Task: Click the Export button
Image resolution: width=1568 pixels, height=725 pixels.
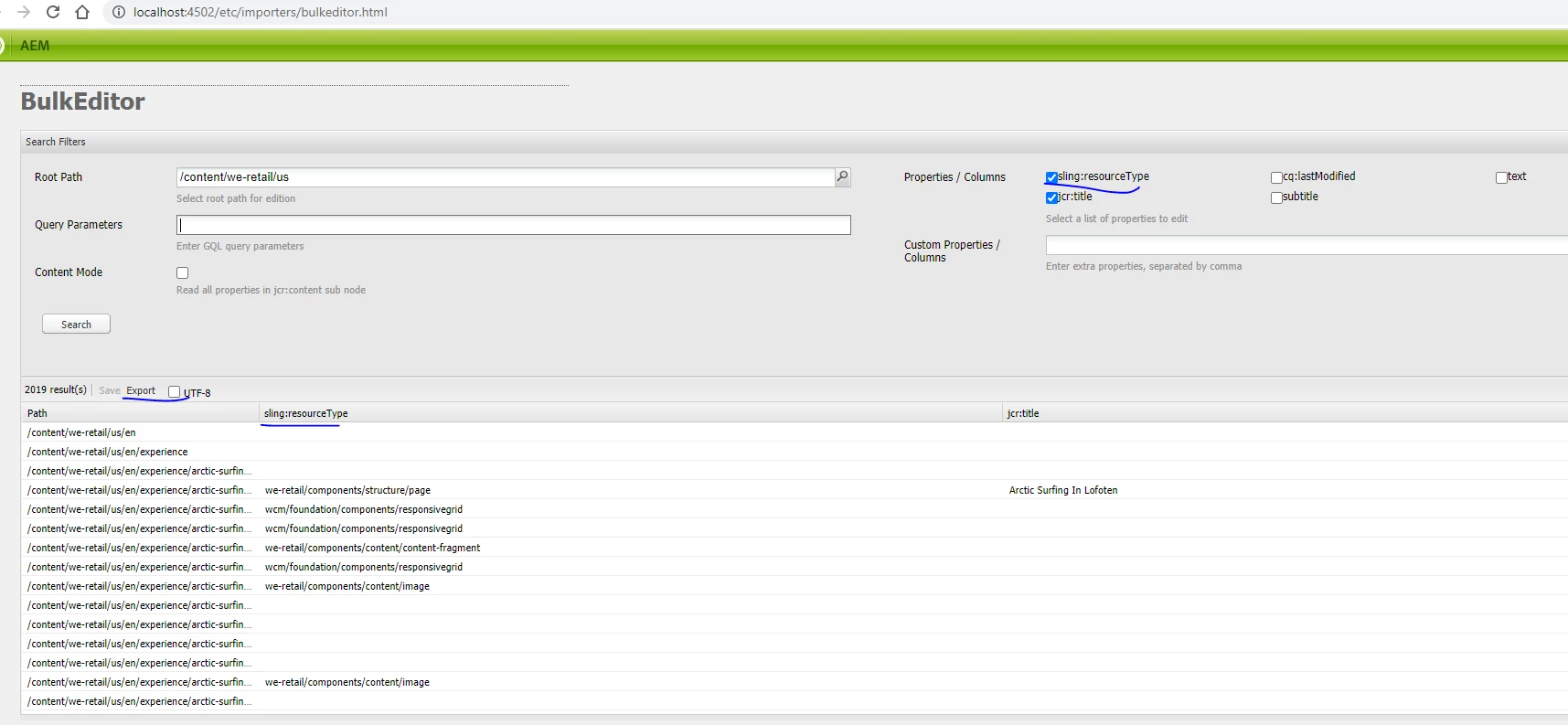Action: pos(141,390)
